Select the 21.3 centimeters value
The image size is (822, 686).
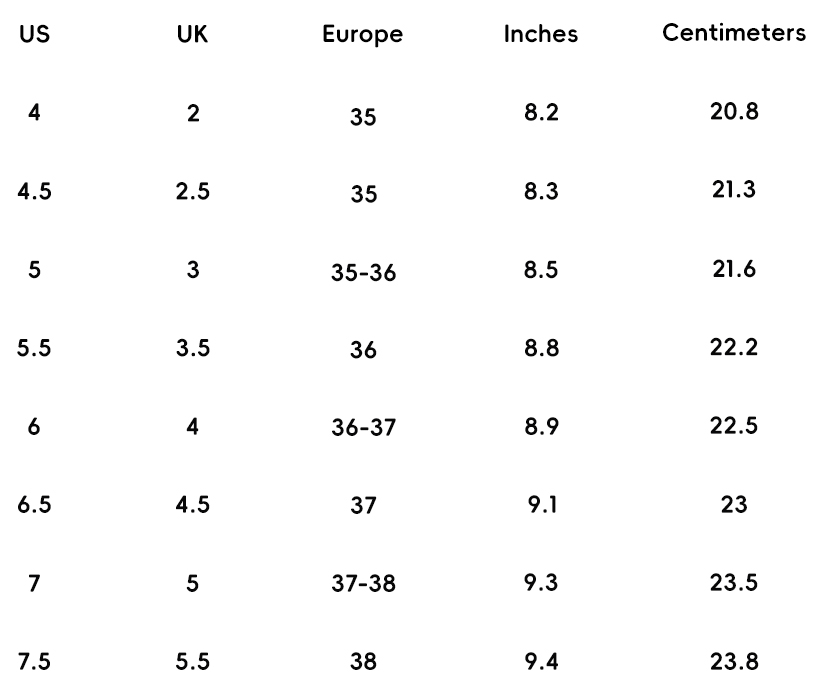tap(734, 191)
